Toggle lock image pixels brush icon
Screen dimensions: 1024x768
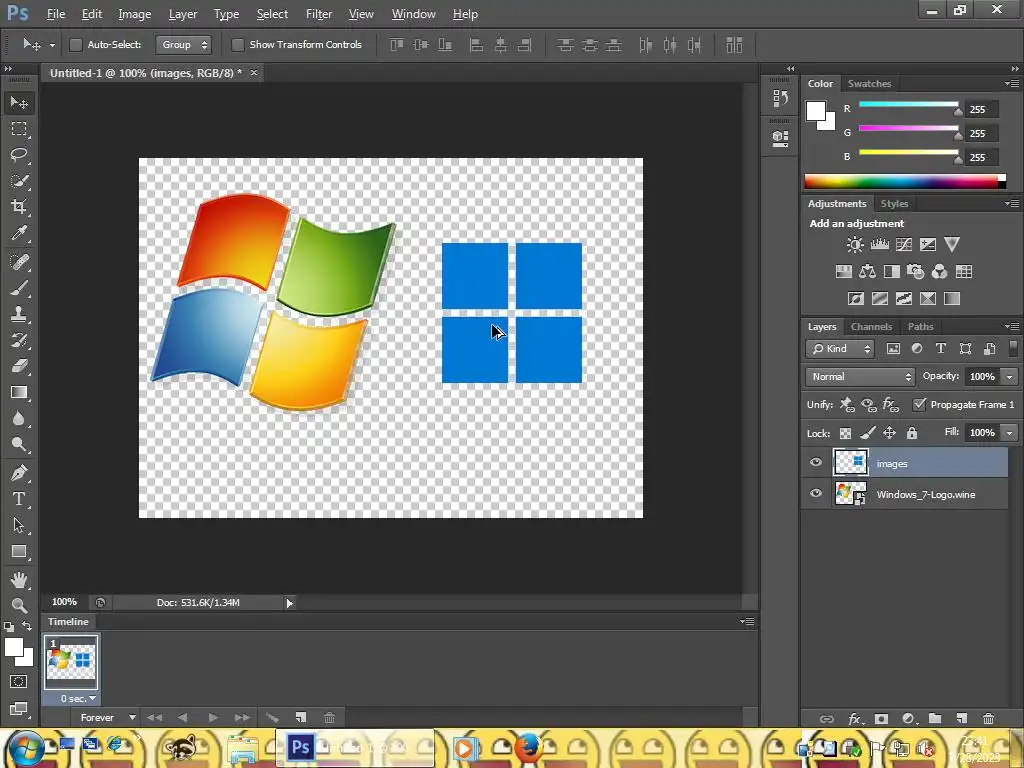(867, 433)
